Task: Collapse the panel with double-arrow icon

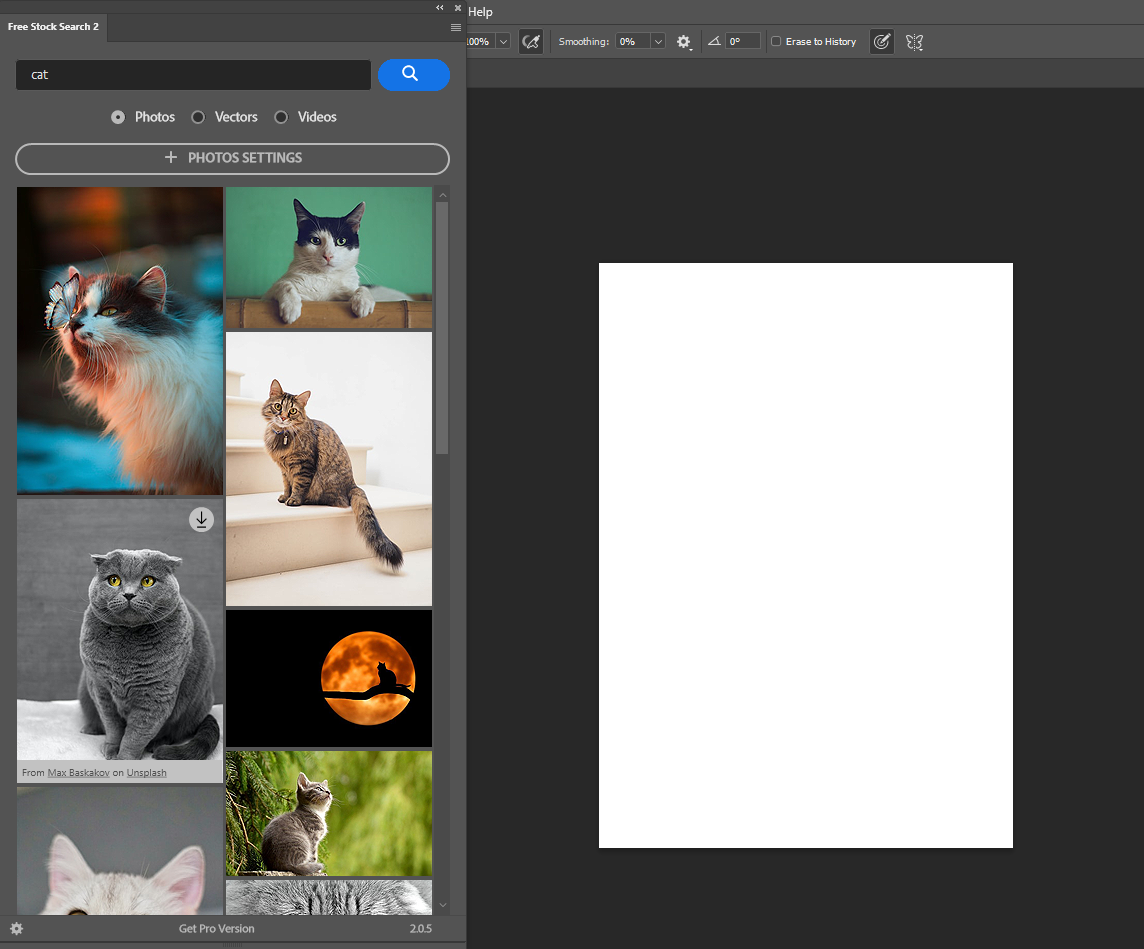Action: point(440,7)
